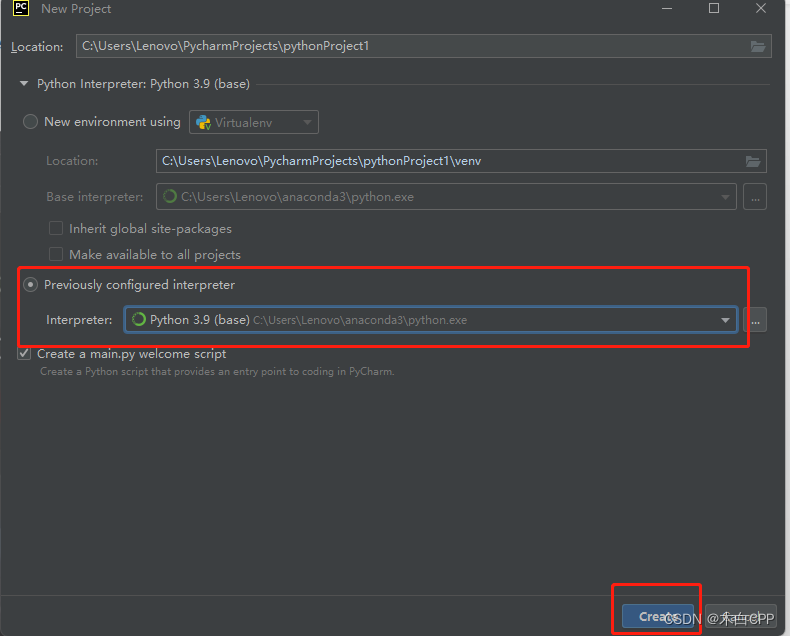
Task: Maximize the New Project window
Action: point(714,9)
